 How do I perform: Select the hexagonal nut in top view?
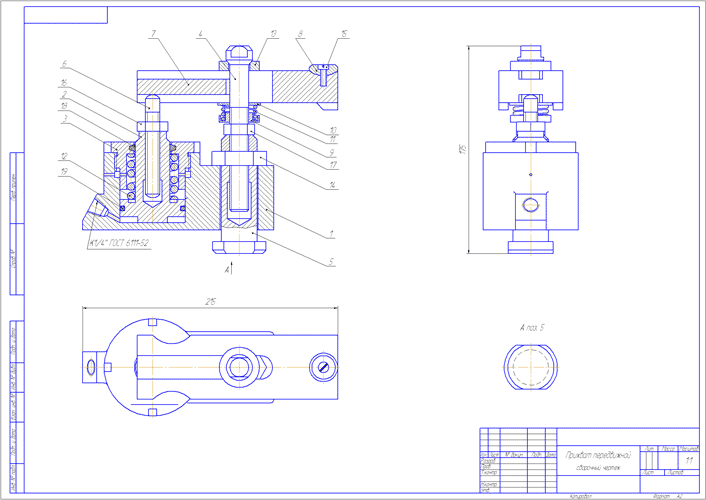(x=239, y=367)
